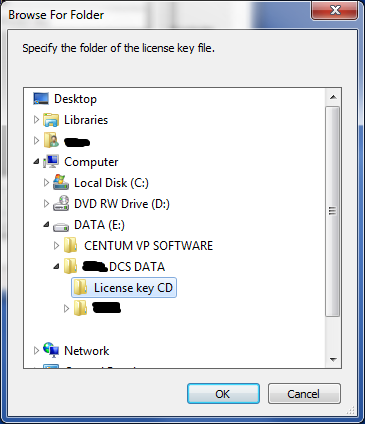Select the DVD RW Drive (D:) icon
This screenshot has height=424, width=365.
(61, 204)
